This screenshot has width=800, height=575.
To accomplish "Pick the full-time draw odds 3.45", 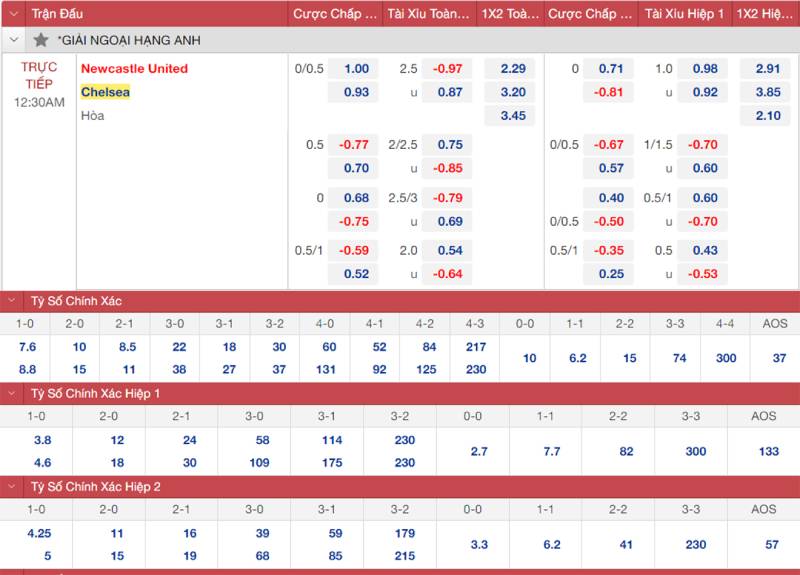I will [x=512, y=116].
